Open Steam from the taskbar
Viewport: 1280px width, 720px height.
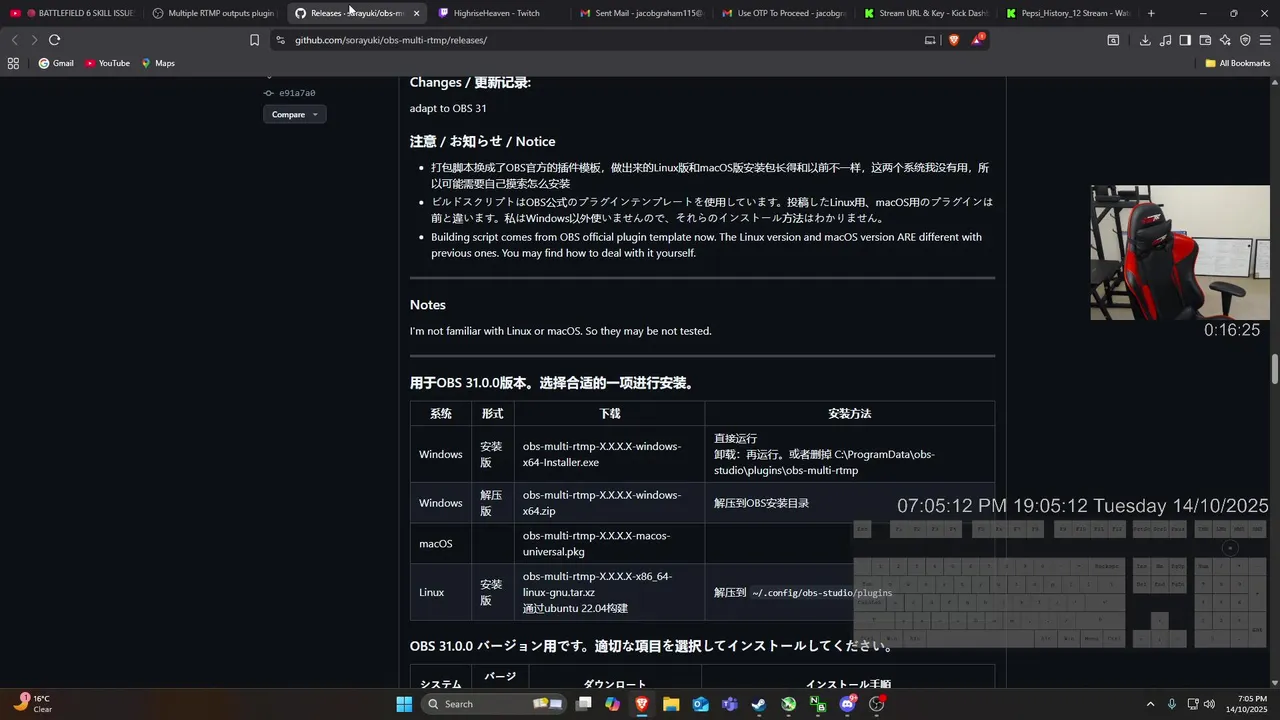[759, 704]
